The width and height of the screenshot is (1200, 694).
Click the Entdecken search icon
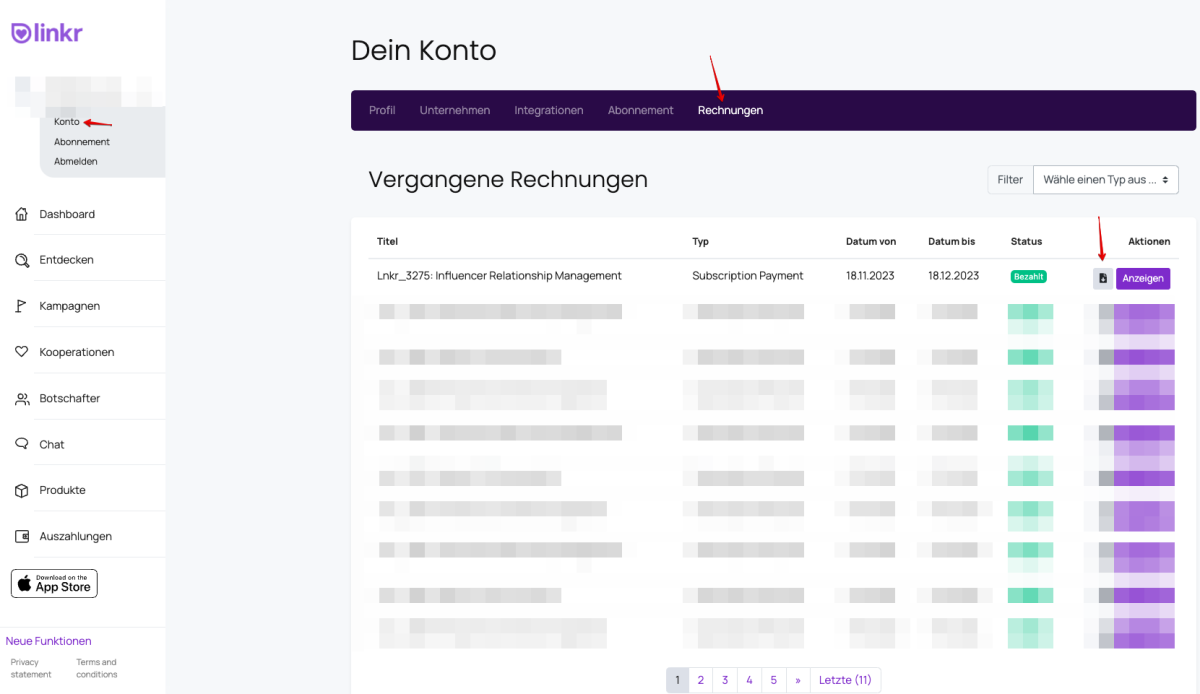[22, 260]
